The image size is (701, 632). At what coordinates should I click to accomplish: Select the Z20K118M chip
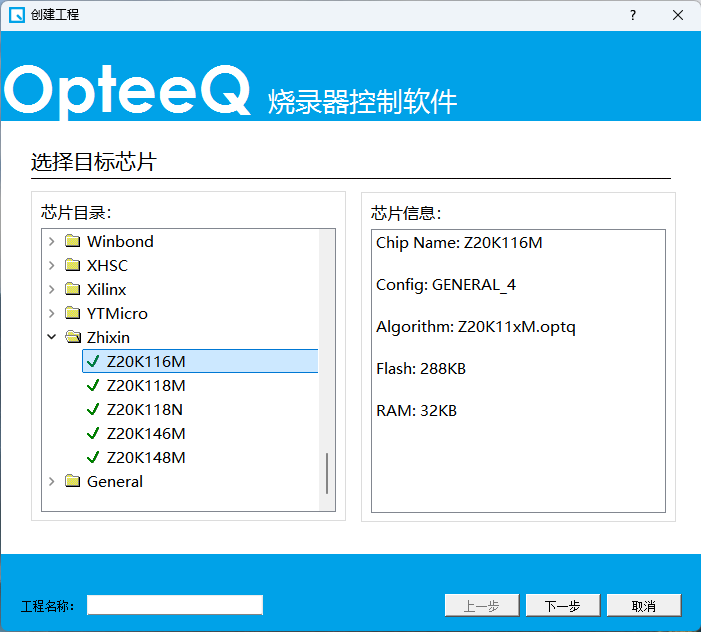click(146, 385)
